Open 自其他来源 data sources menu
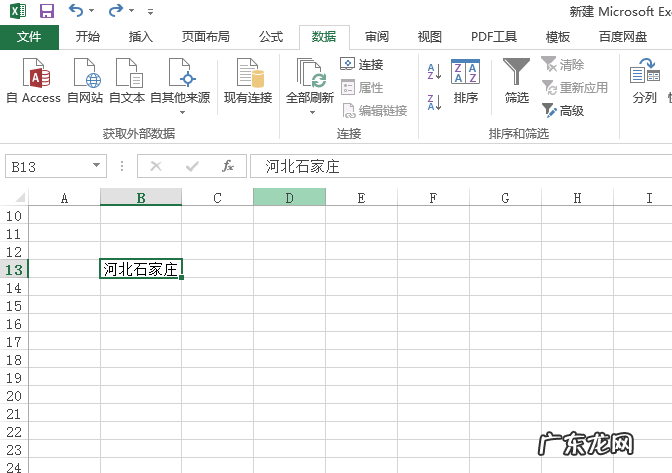Image resolution: width=672 pixels, height=473 pixels. click(x=180, y=86)
